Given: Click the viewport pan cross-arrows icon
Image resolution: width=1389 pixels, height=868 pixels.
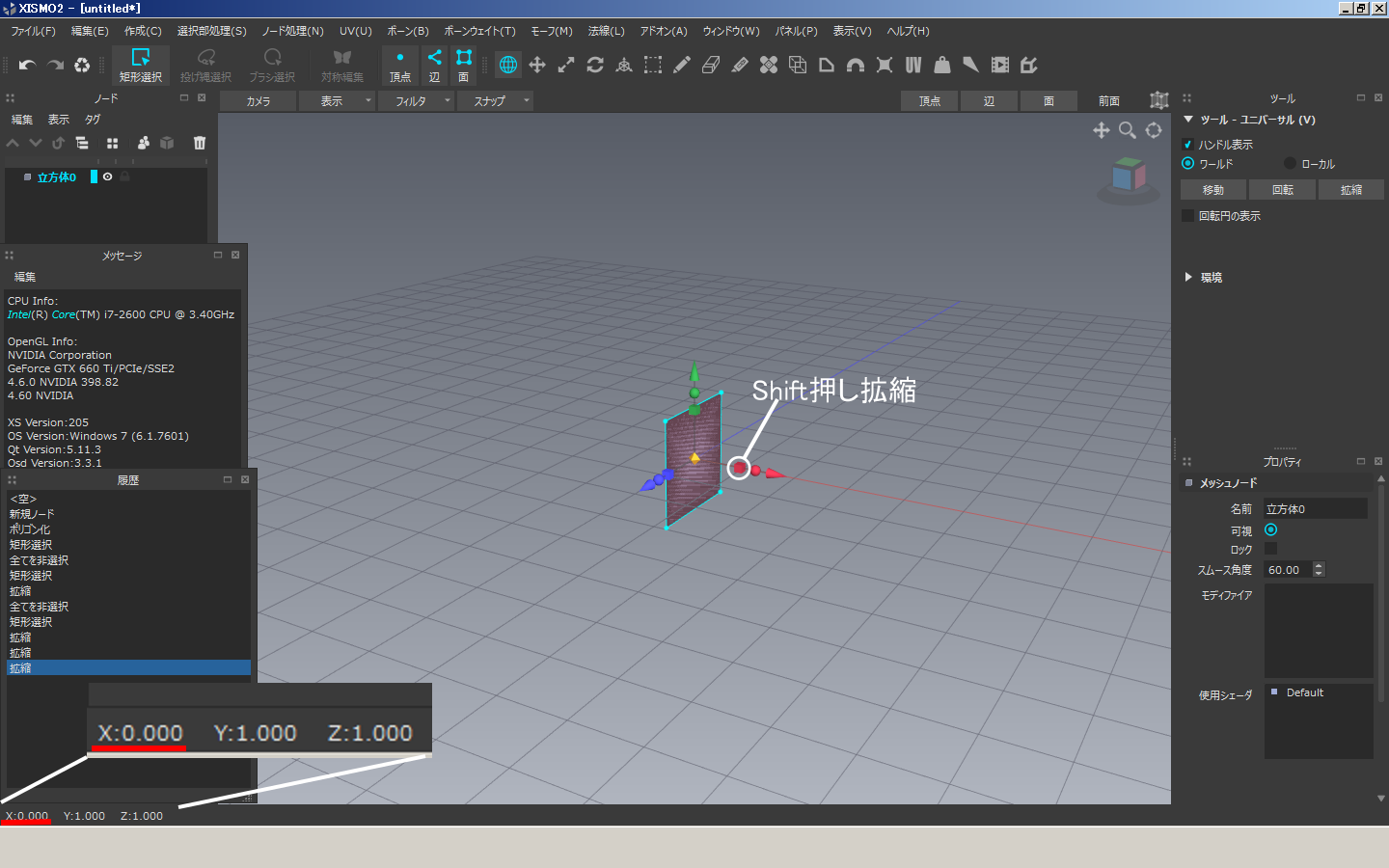Looking at the screenshot, I should pos(1101,130).
